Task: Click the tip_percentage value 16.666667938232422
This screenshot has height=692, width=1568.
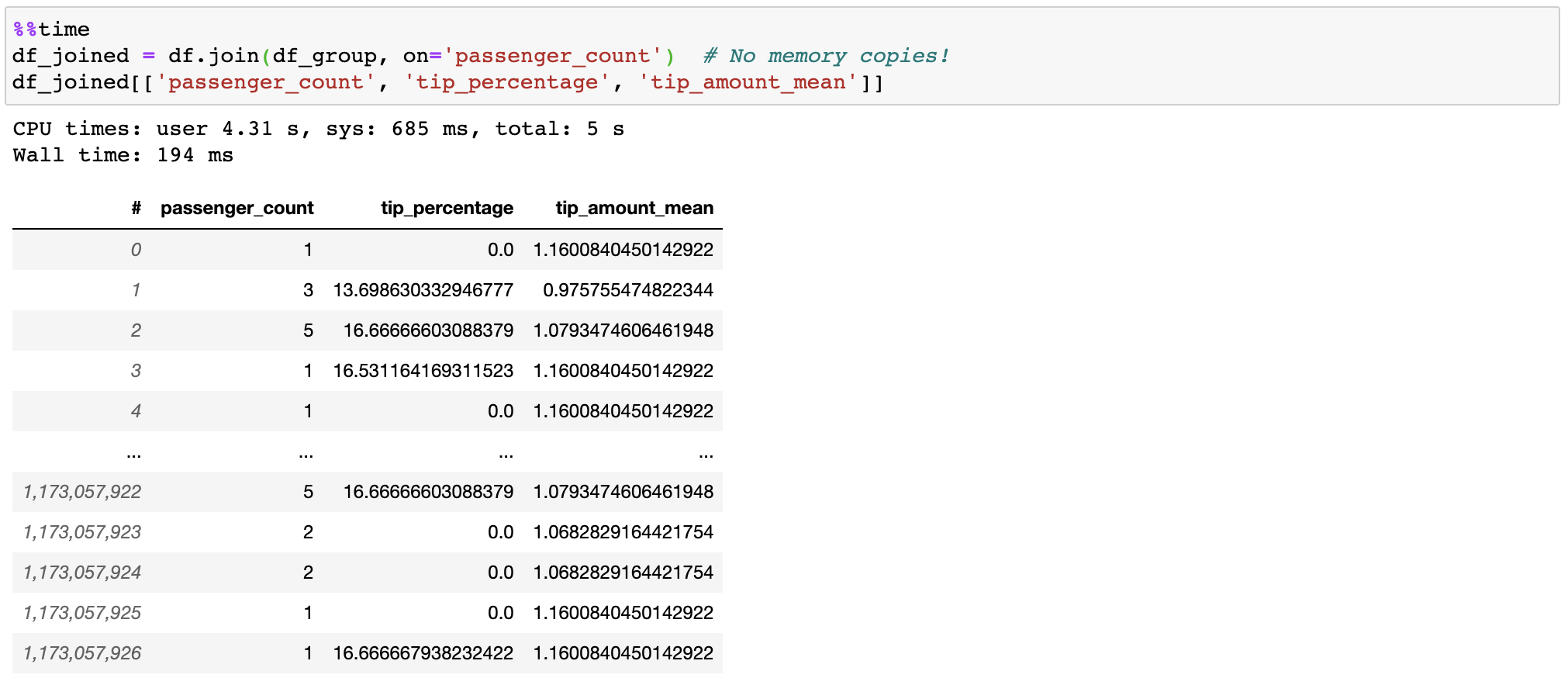Action: pyautogui.click(x=423, y=653)
